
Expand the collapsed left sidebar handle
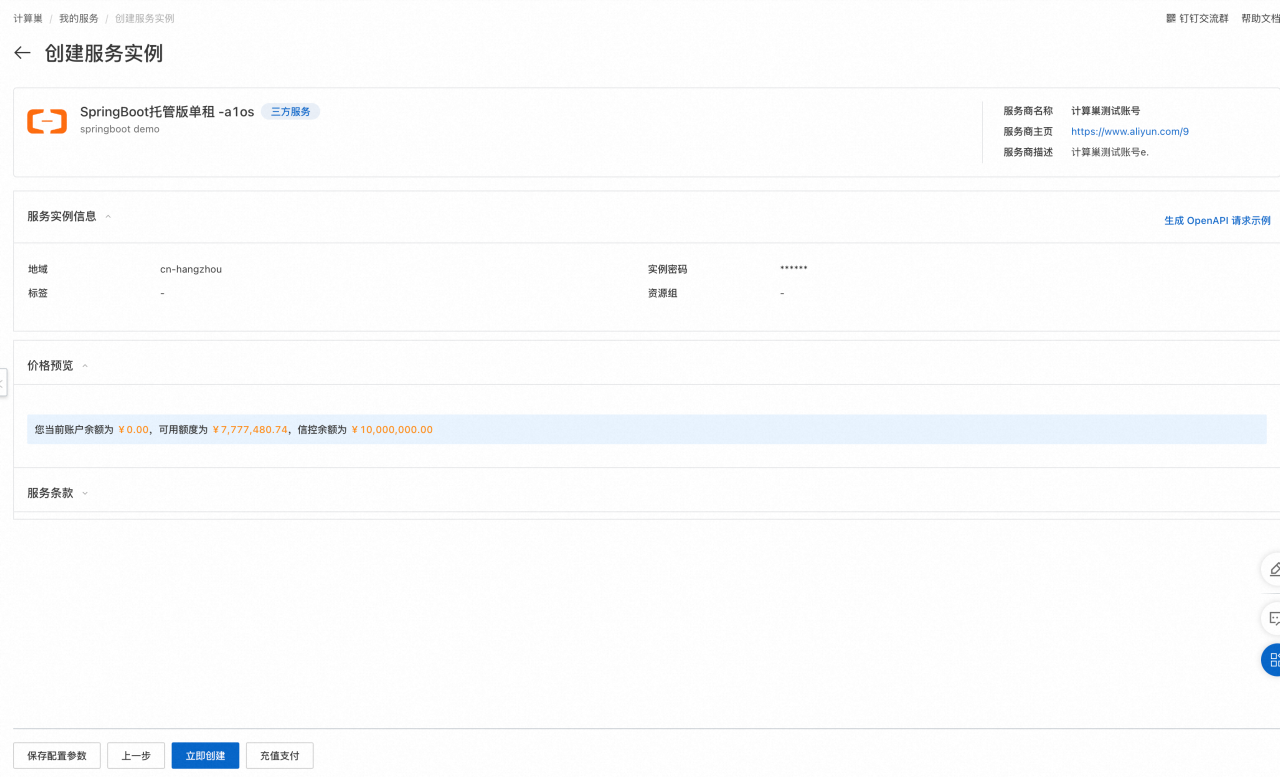tap(3, 382)
